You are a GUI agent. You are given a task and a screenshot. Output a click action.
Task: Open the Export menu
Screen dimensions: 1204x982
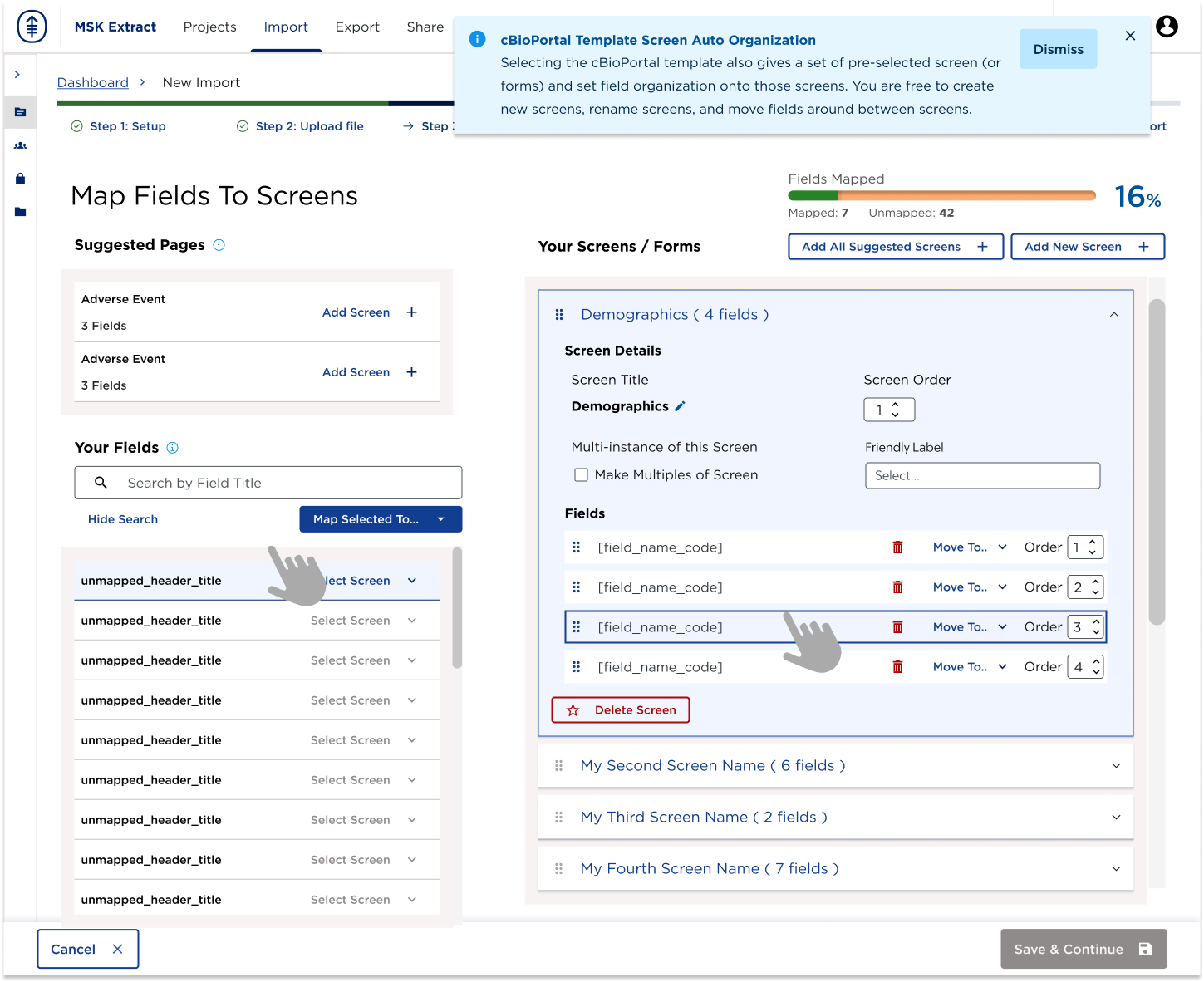[357, 27]
